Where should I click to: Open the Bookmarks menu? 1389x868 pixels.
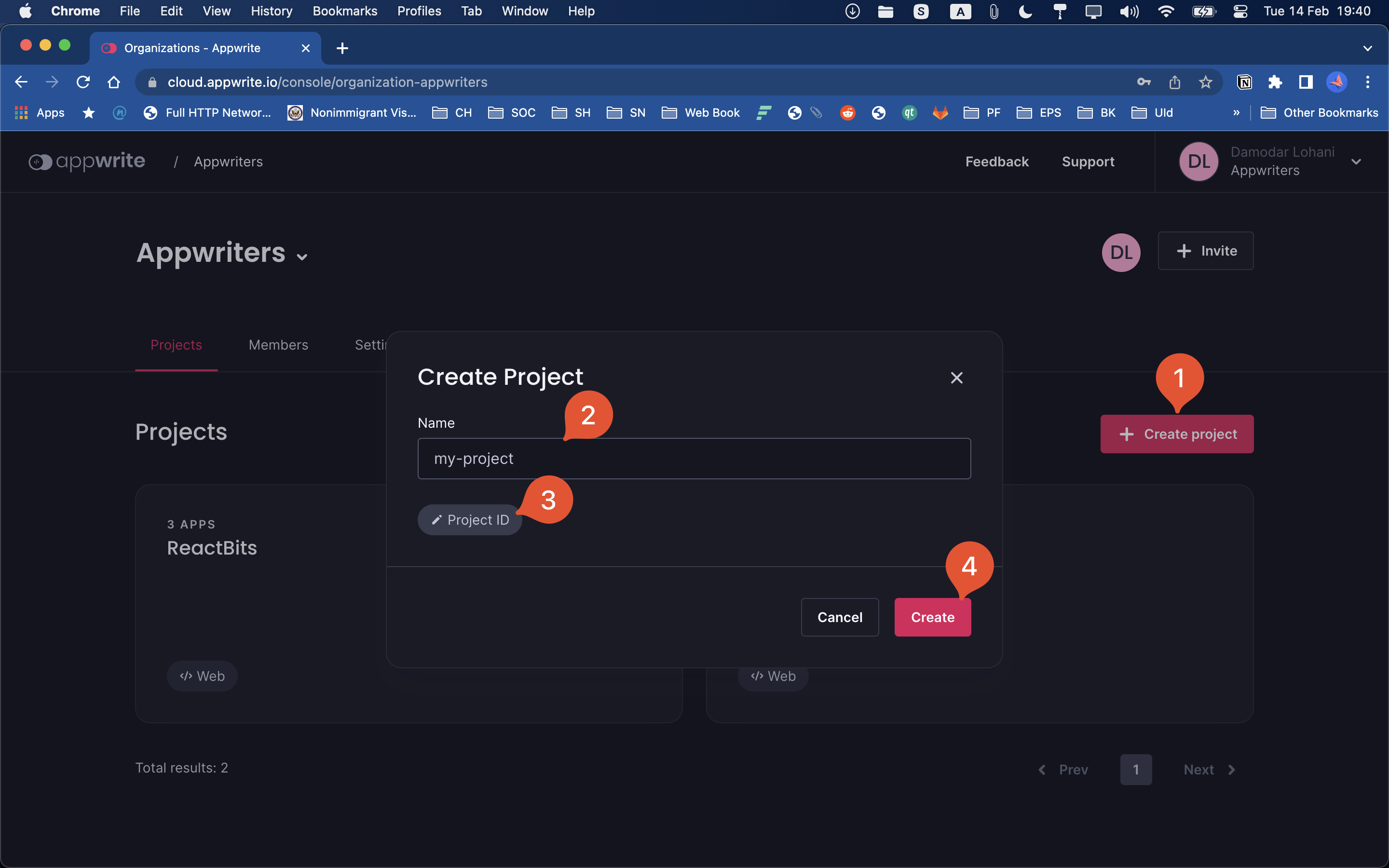pyautogui.click(x=345, y=11)
